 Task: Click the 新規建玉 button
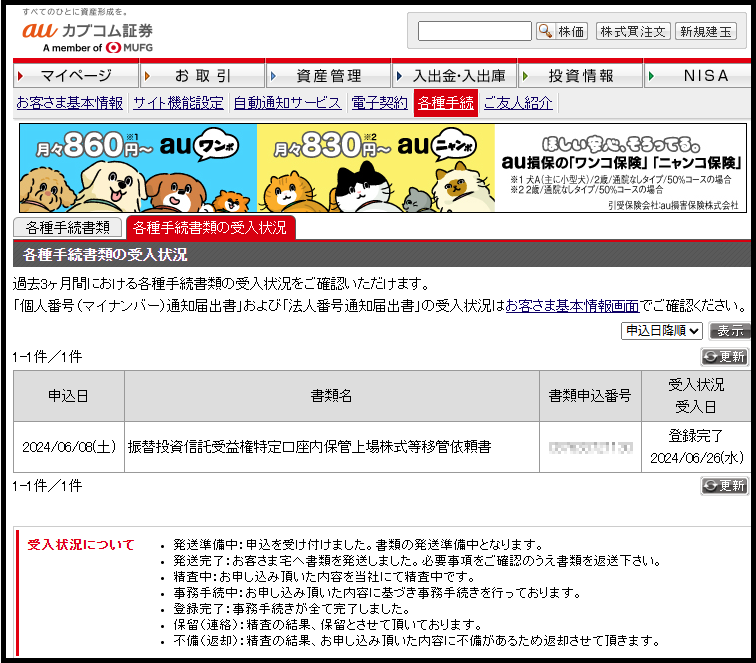tap(705, 31)
